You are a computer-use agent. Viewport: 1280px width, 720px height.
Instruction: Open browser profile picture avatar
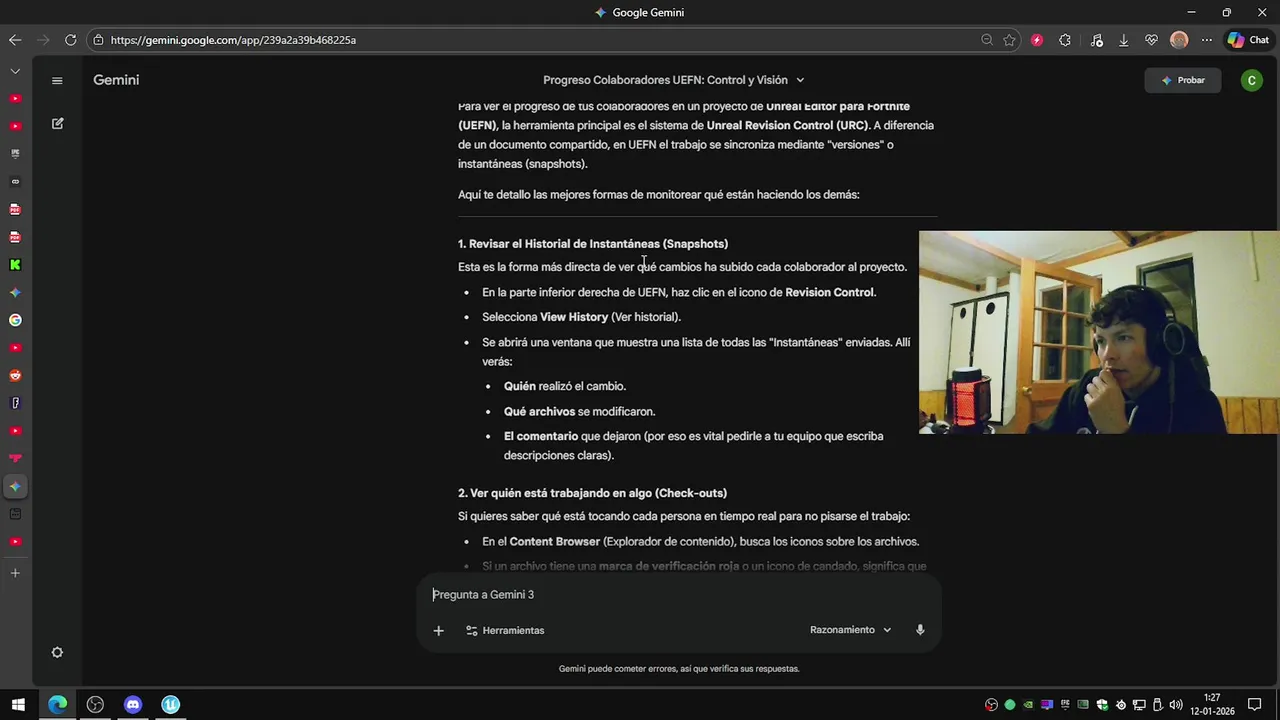pyautogui.click(x=1179, y=40)
